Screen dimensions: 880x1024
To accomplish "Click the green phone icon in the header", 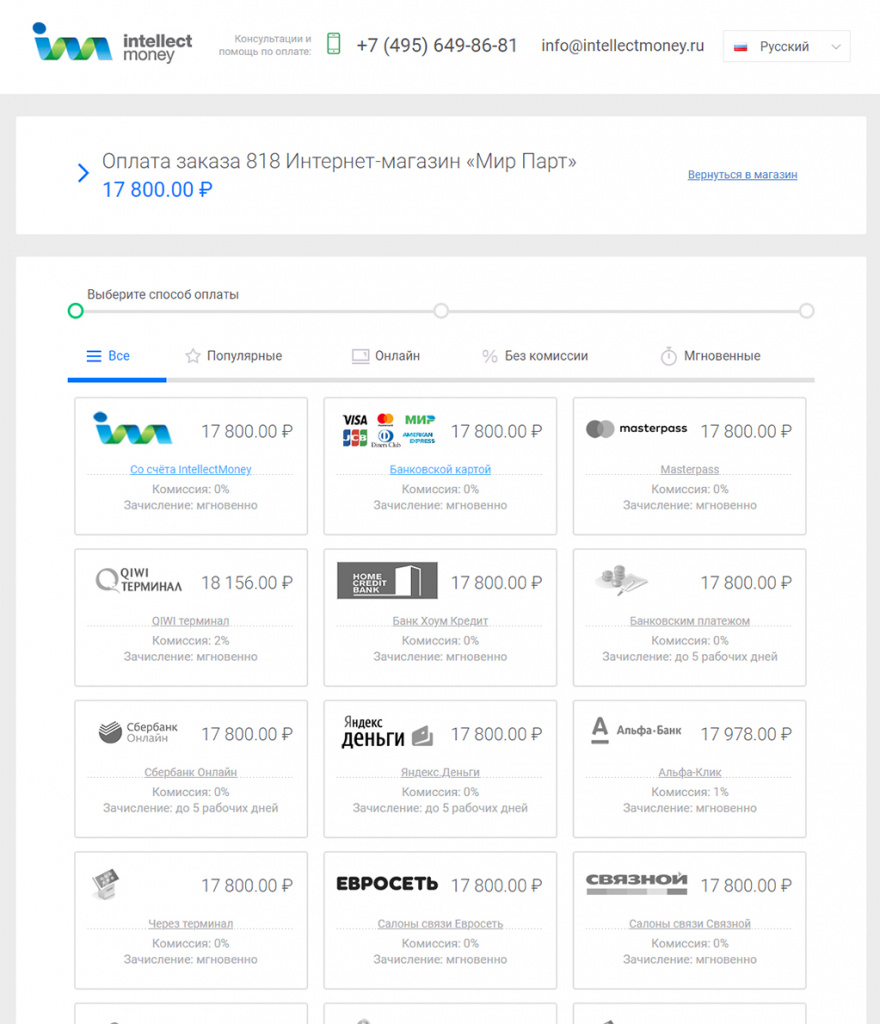I will [x=334, y=44].
